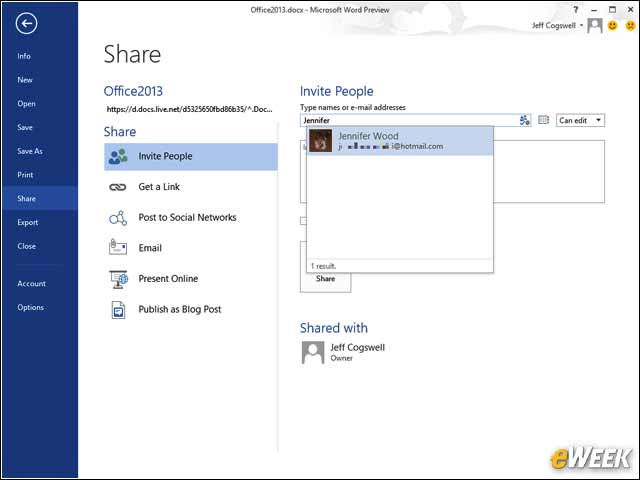Click the Publish as Blog Post icon
The width and height of the screenshot is (640, 480).
[x=118, y=310]
